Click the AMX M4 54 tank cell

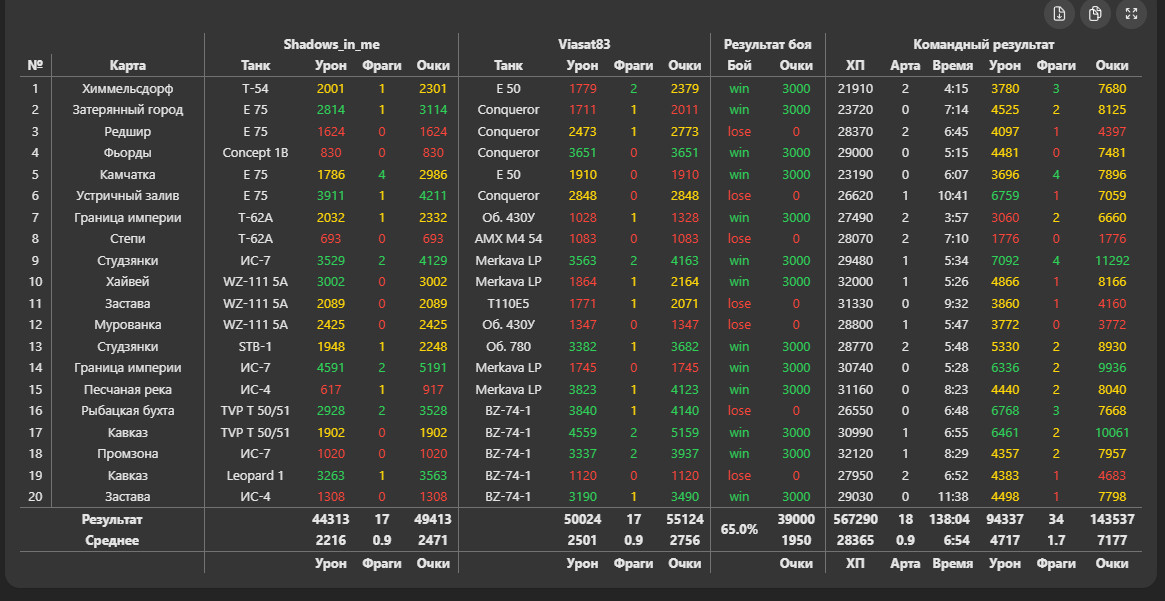[x=509, y=239]
